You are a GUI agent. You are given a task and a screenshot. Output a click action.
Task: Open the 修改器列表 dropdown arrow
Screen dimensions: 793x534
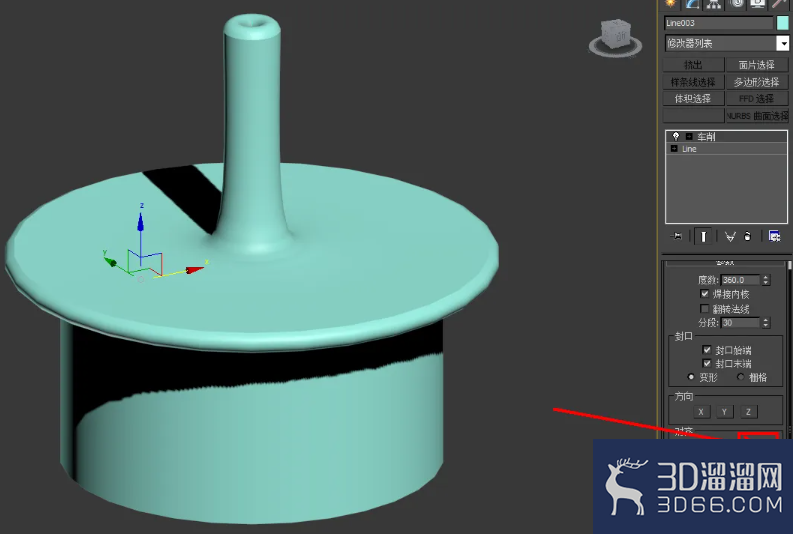coord(782,43)
